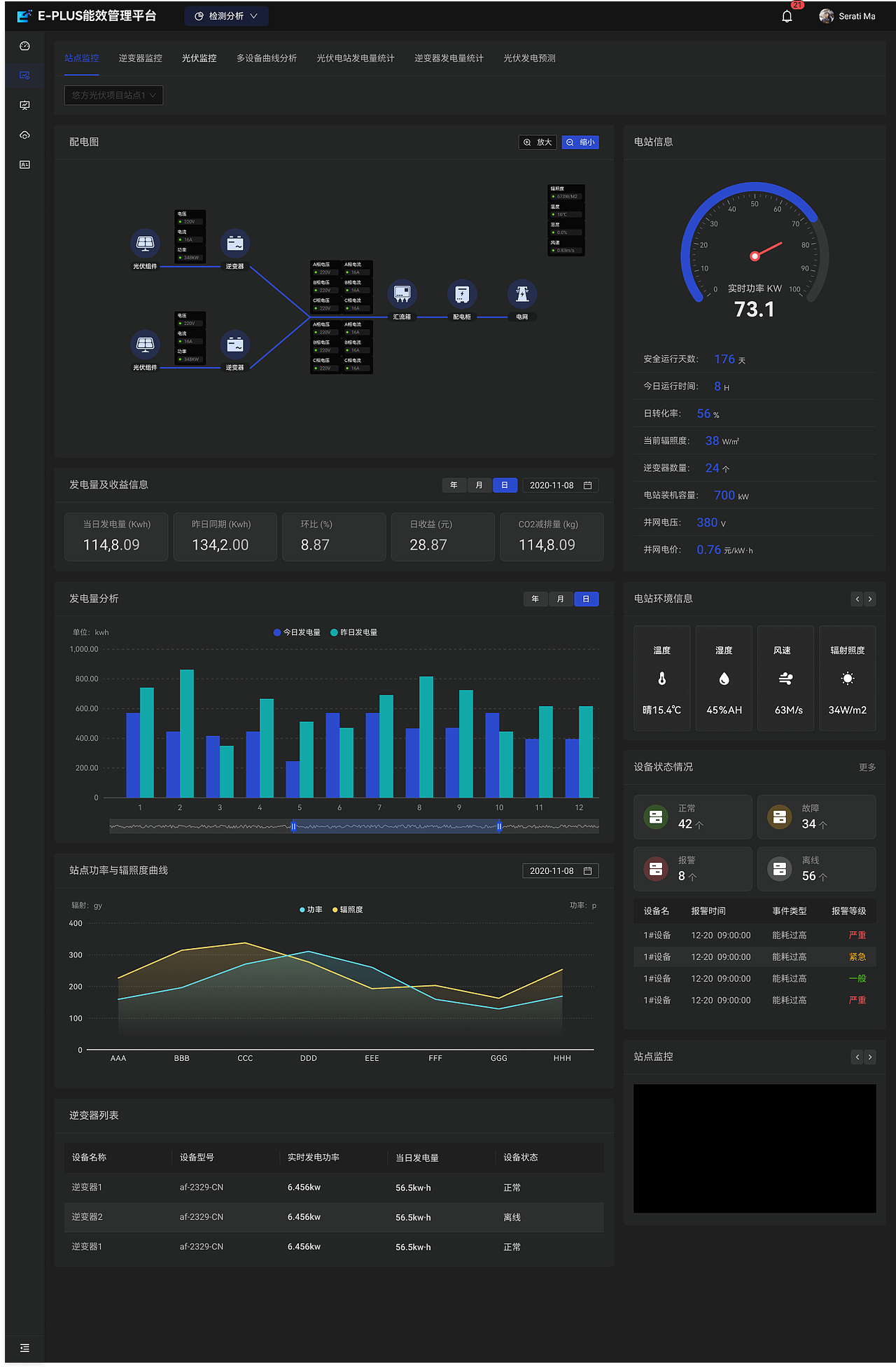
Task: Toggle the 辐照度 legend series
Action: tap(347, 910)
